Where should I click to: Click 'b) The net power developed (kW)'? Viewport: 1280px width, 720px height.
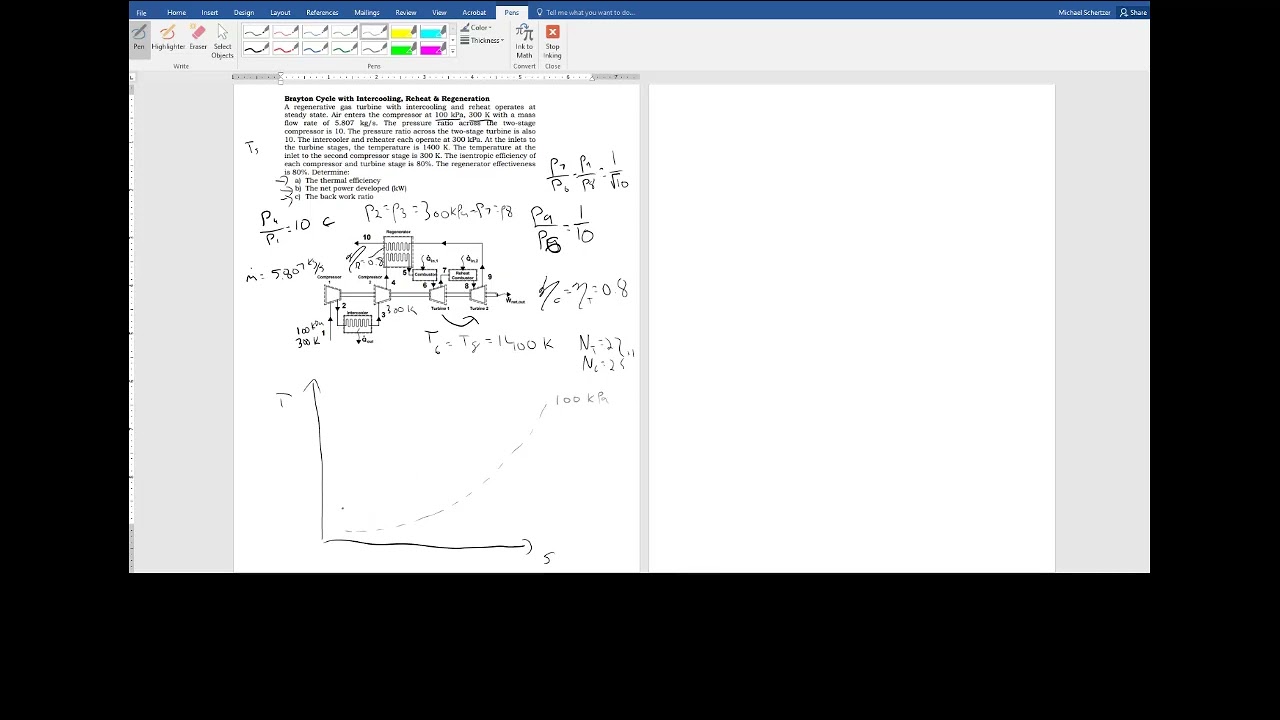click(x=350, y=188)
